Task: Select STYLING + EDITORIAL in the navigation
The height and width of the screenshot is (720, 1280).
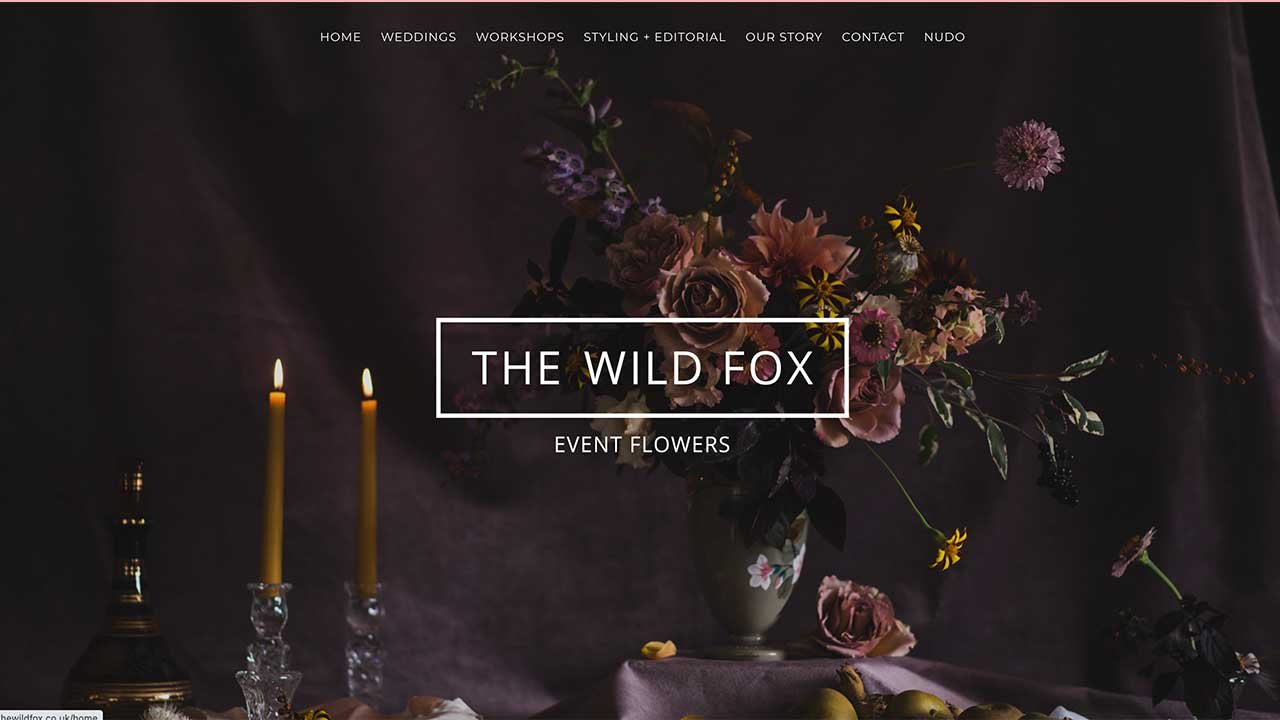Action: tap(654, 37)
